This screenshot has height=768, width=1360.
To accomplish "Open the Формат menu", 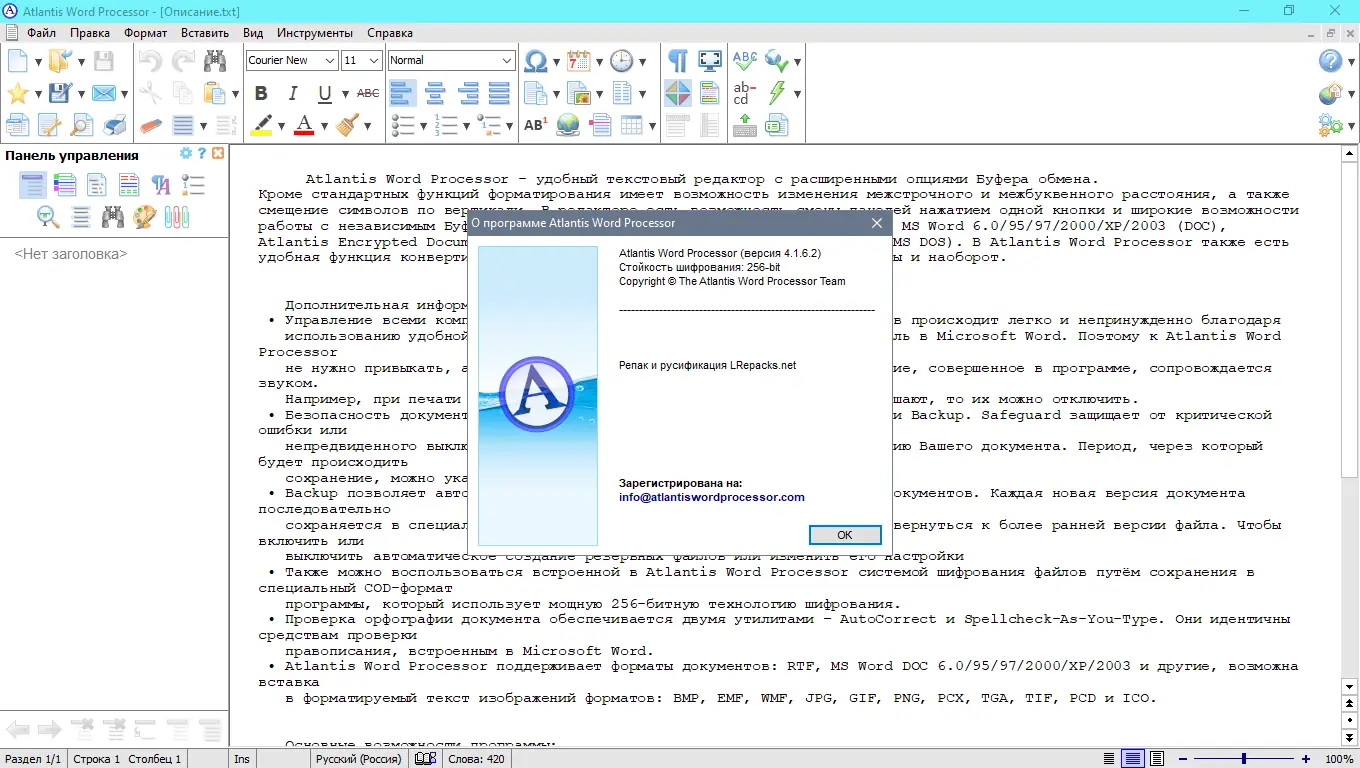I will click(146, 33).
